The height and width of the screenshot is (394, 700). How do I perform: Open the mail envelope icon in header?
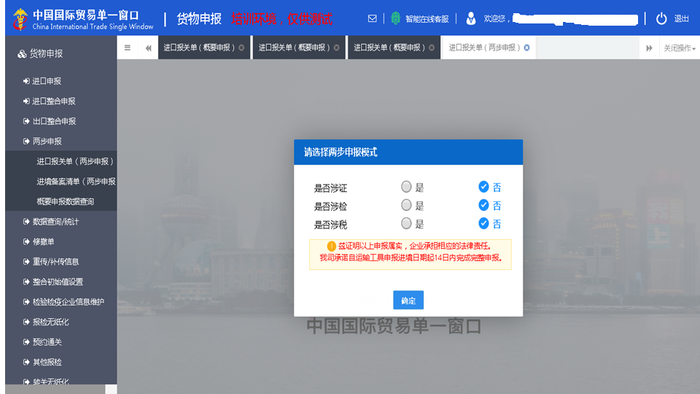372,18
